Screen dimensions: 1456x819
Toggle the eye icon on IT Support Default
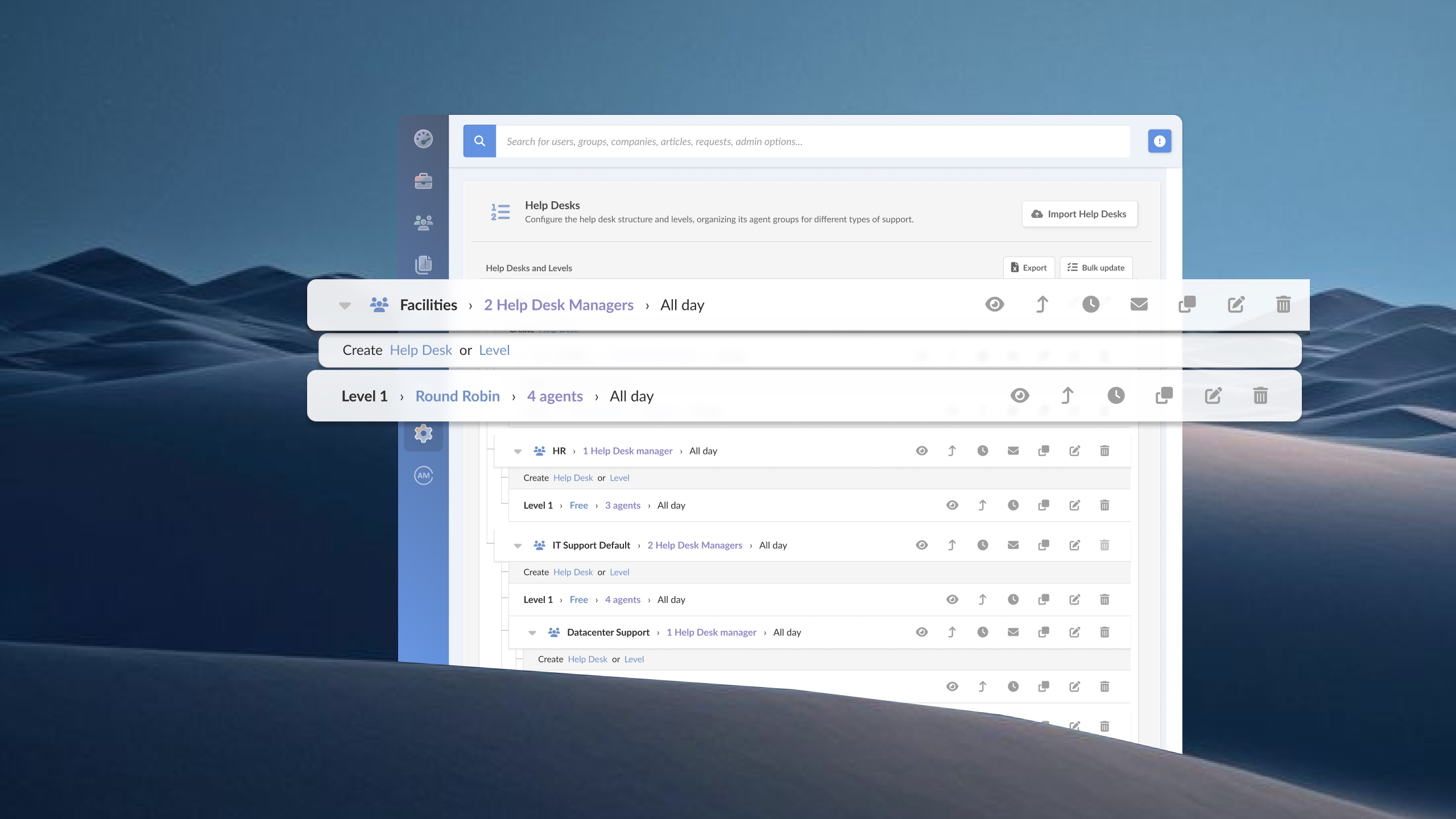tap(922, 545)
